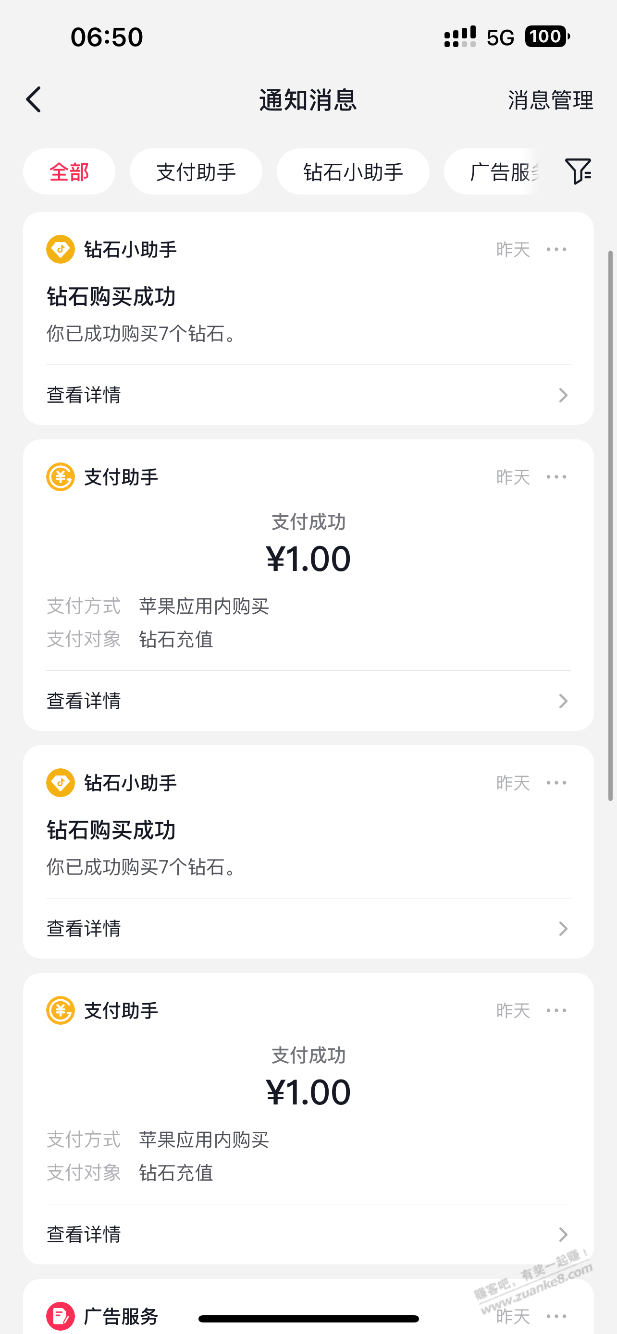Open more options on second 支付助手 card
The height and width of the screenshot is (1334, 617).
pos(557,1011)
